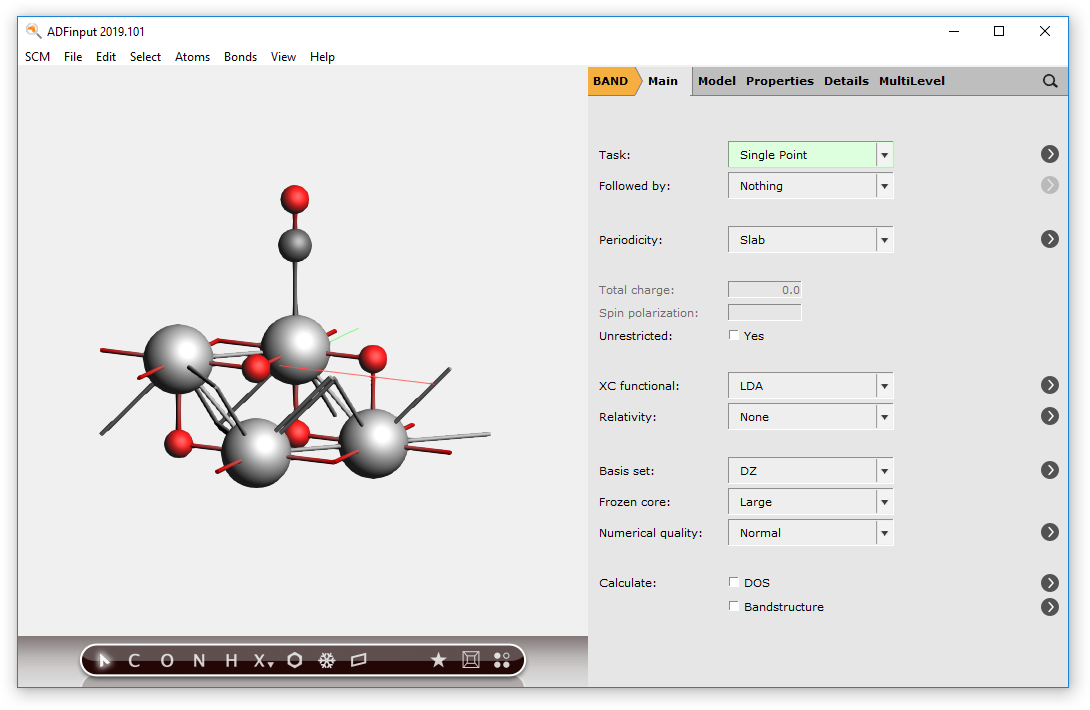This screenshot has height=710, width=1090.
Task: Switch to the MultiLevel tab
Action: (x=911, y=81)
